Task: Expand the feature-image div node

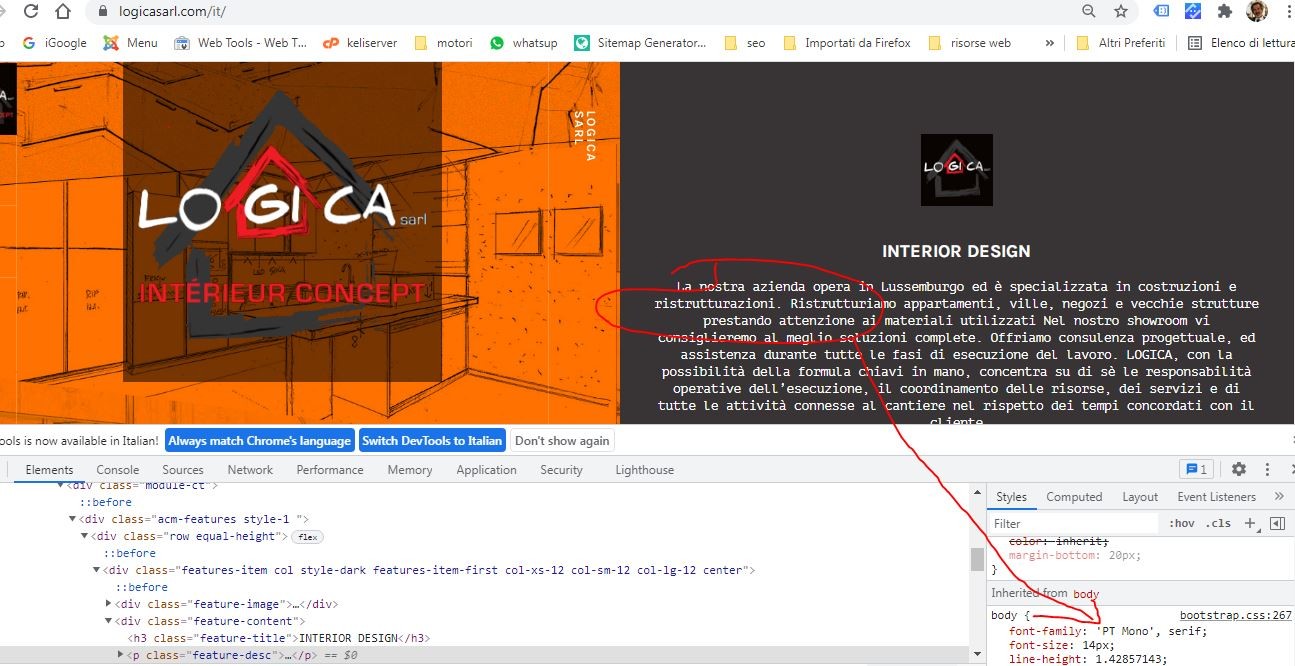Action: (x=109, y=604)
